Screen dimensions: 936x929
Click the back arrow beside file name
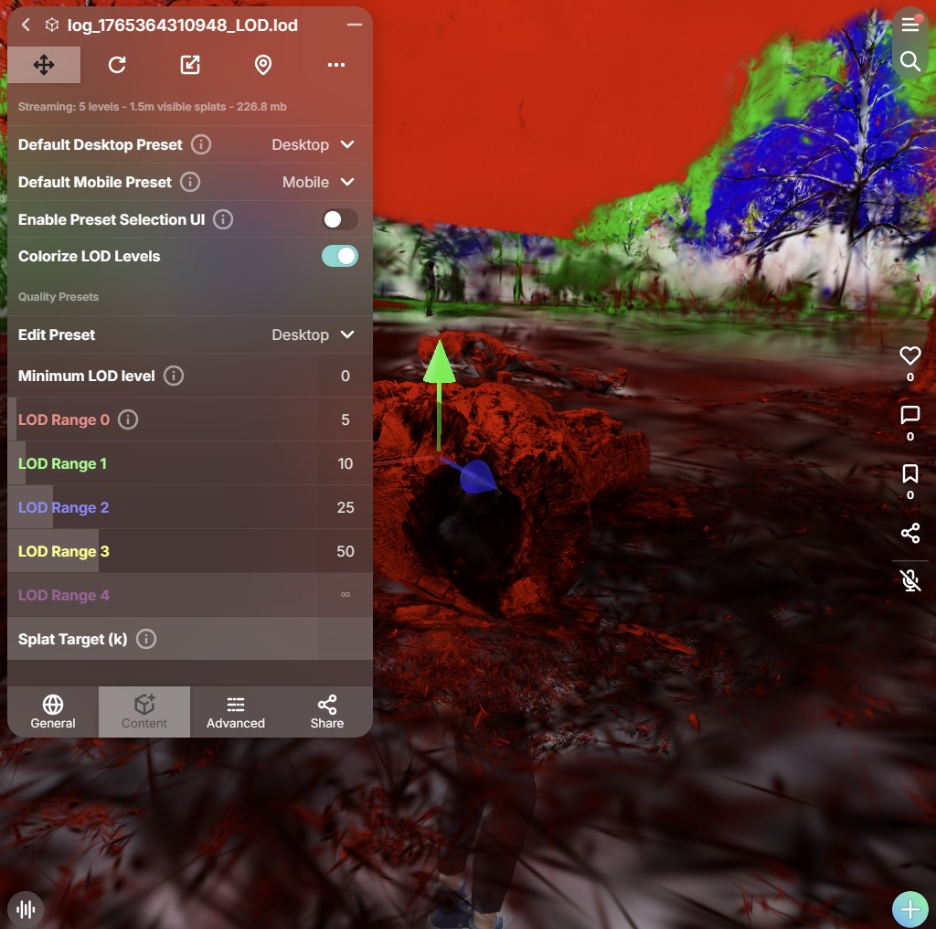[26, 25]
